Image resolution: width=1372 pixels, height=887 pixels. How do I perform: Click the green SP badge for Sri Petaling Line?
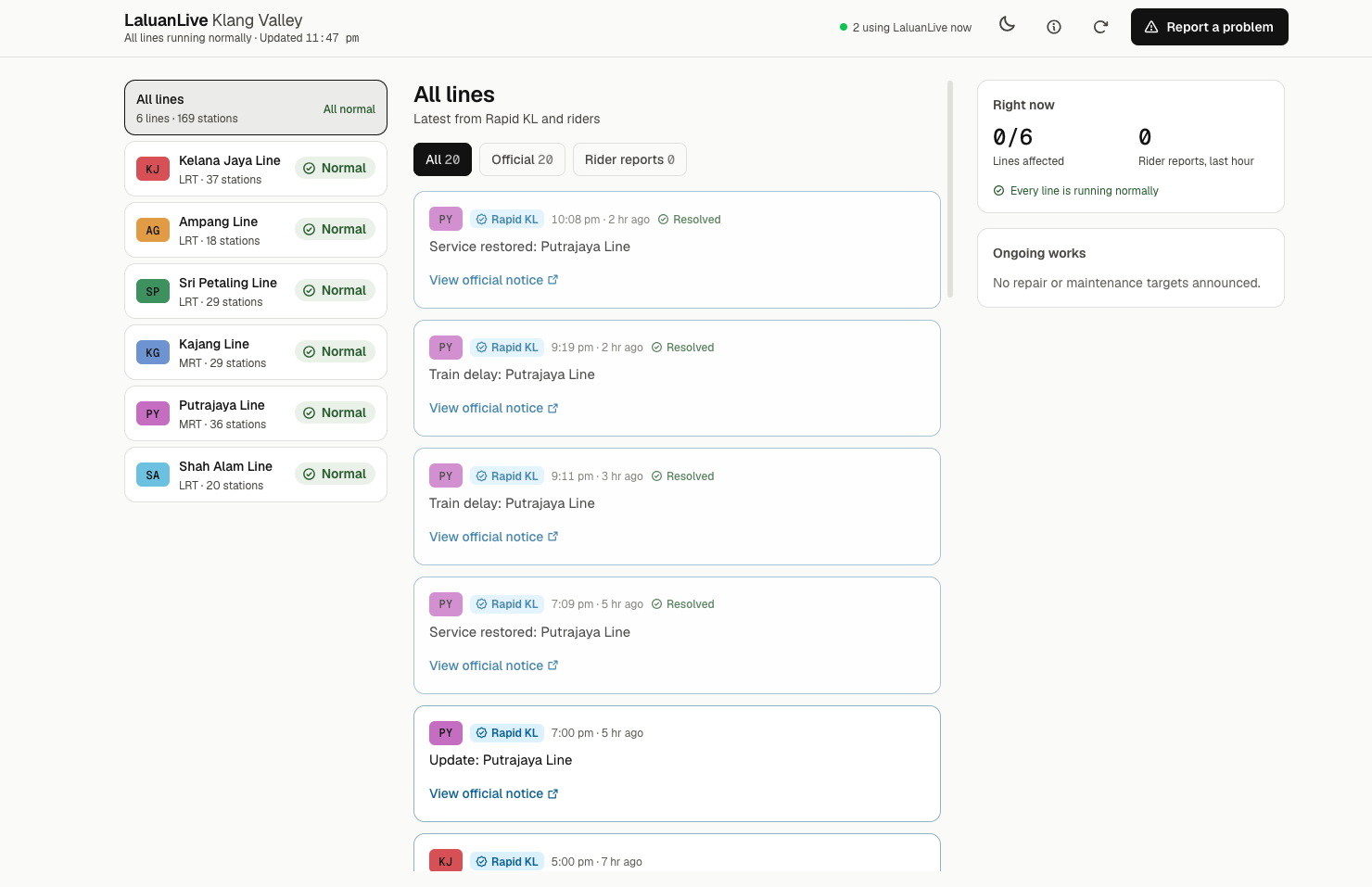153,291
